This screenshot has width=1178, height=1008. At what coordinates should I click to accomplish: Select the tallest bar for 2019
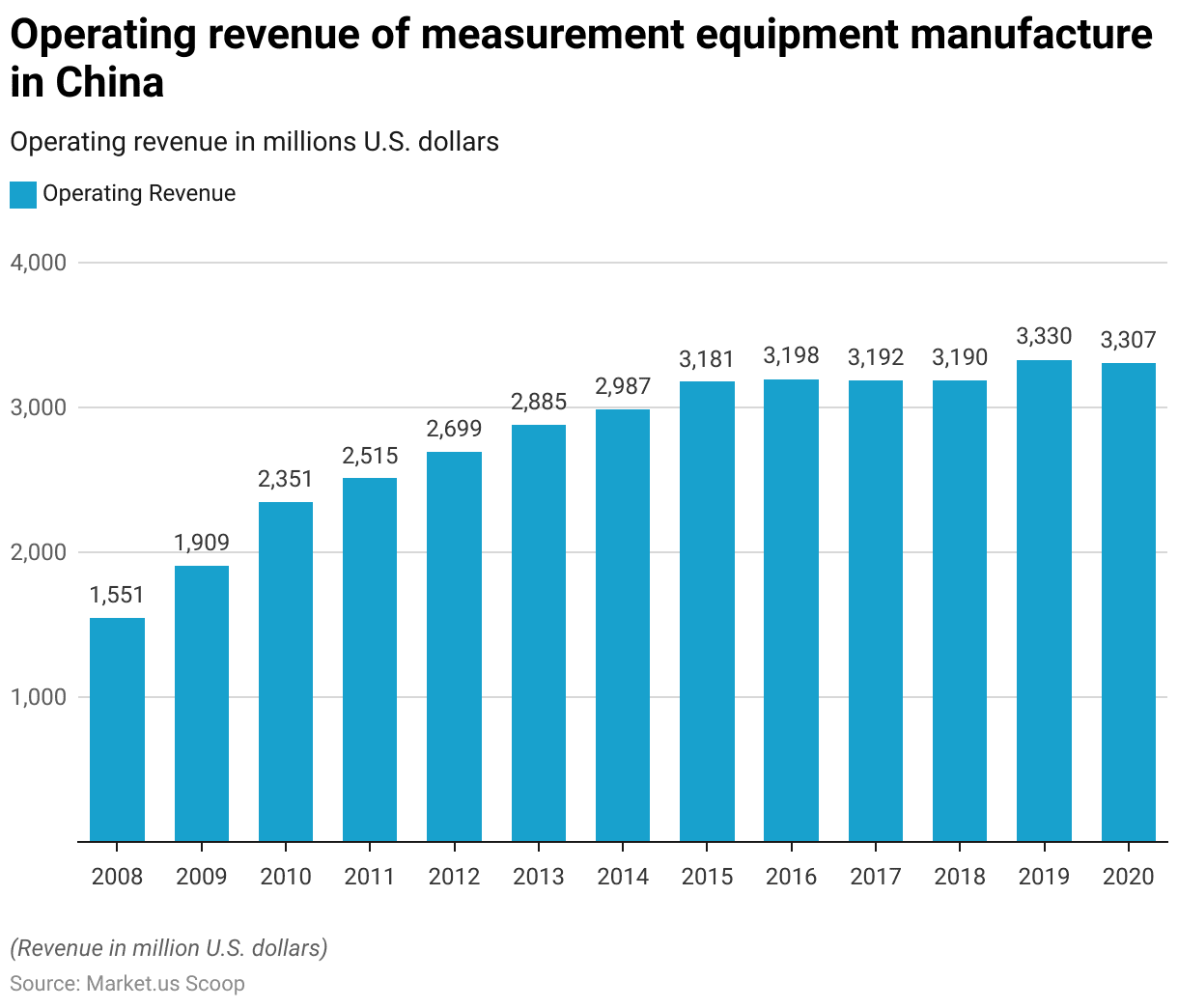(x=1044, y=601)
